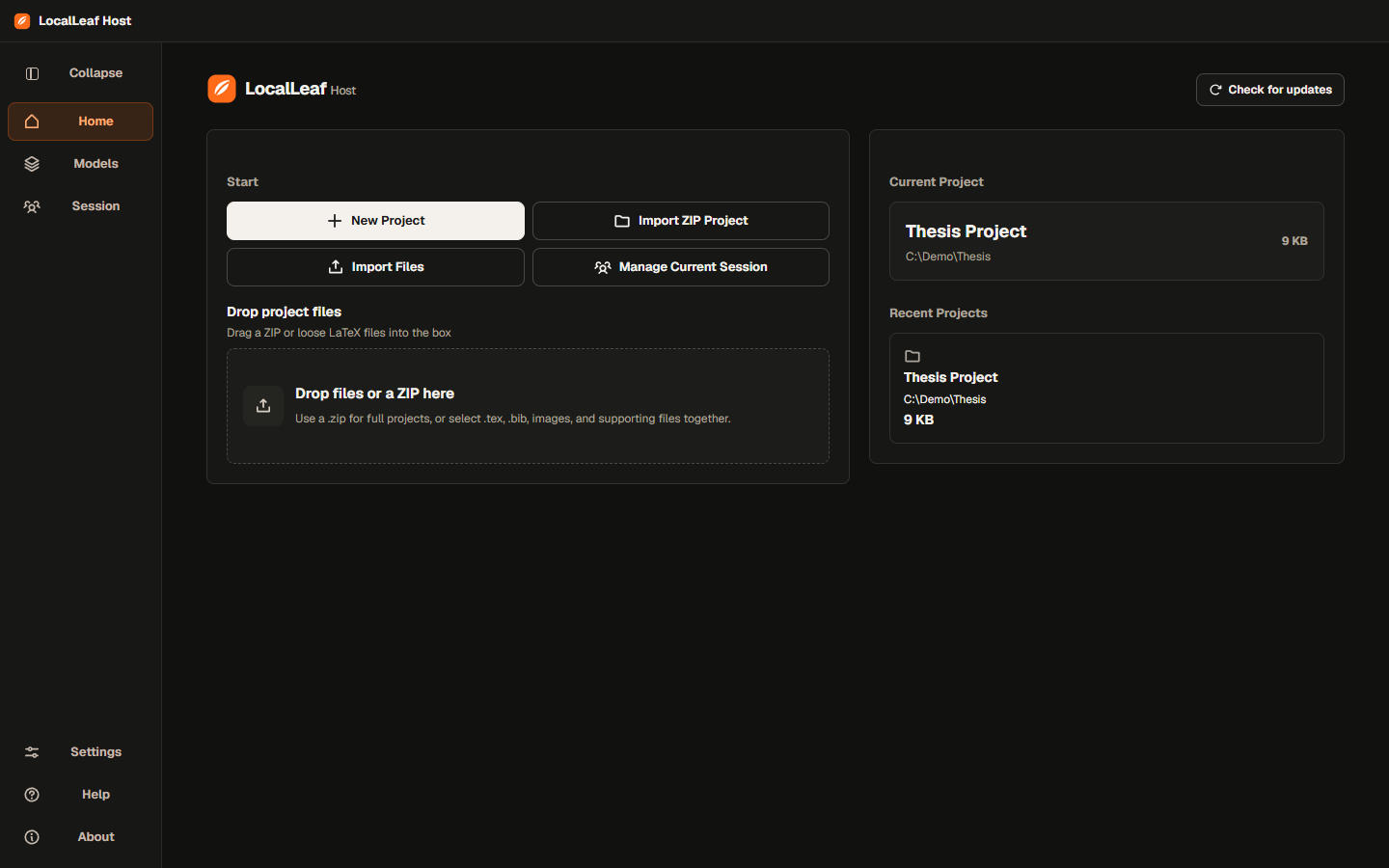This screenshot has width=1389, height=868.
Task: Click the recent project path C:\Demo\Thesis
Action: click(x=944, y=399)
